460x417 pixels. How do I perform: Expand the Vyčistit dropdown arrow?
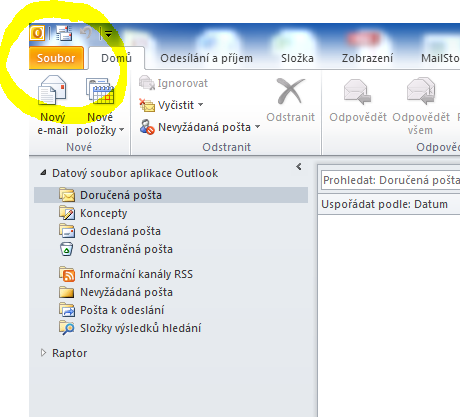[x=200, y=105]
